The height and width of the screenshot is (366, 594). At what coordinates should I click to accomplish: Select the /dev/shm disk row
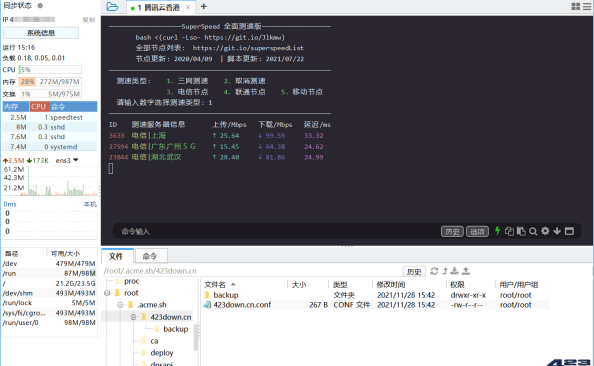(x=49, y=293)
